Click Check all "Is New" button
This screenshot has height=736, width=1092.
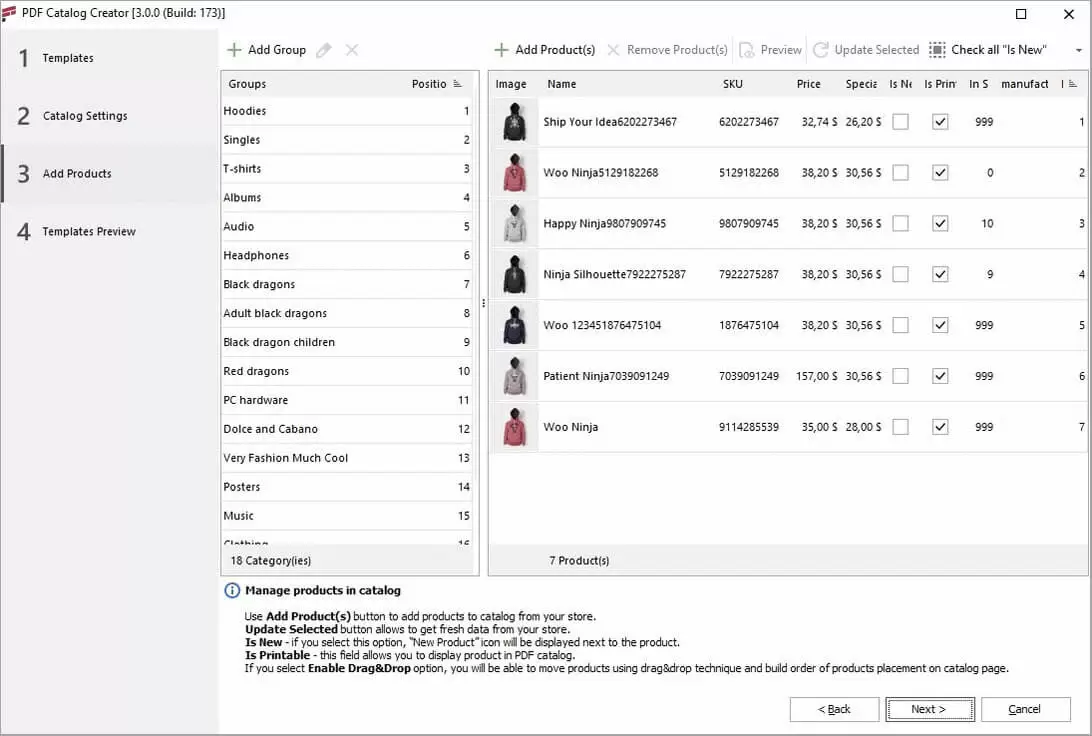(988, 50)
